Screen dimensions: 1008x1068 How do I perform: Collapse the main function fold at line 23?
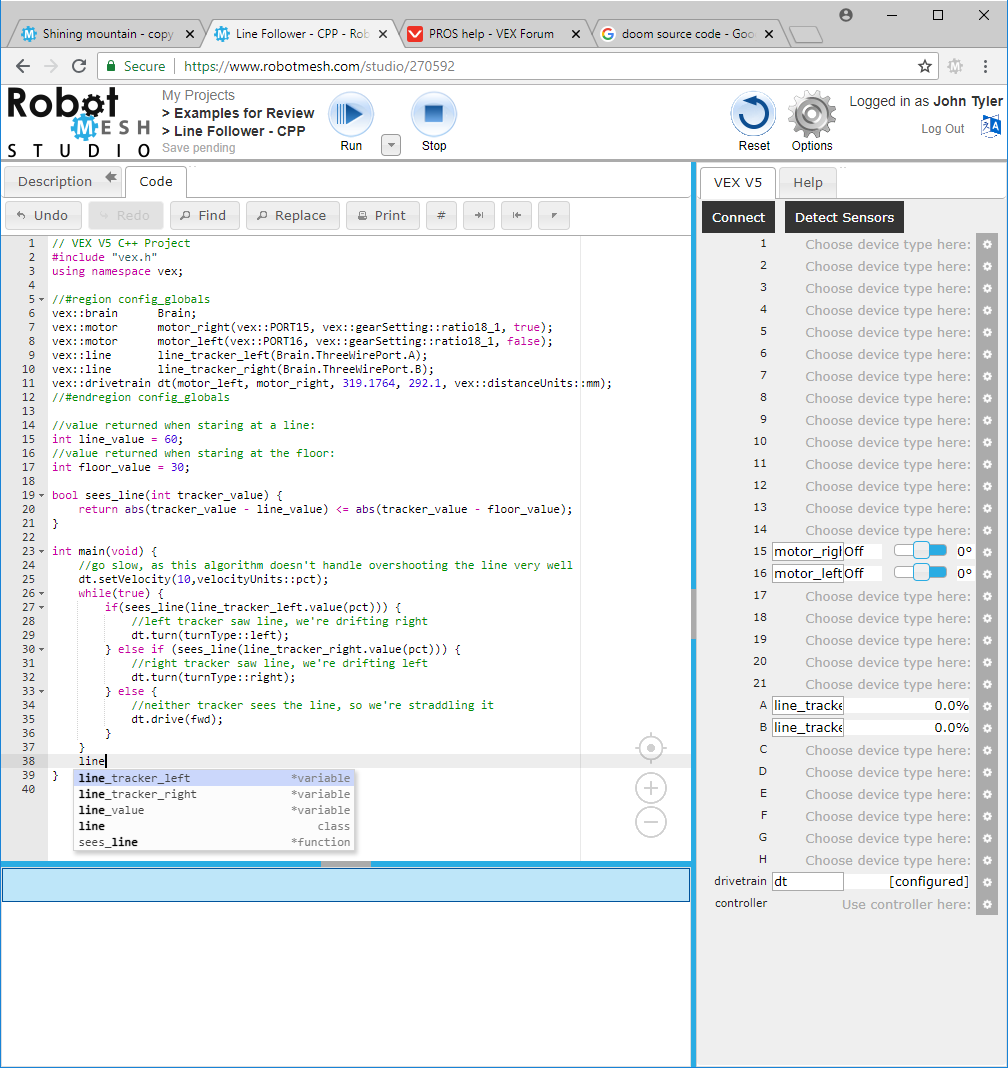pyautogui.click(x=41, y=552)
